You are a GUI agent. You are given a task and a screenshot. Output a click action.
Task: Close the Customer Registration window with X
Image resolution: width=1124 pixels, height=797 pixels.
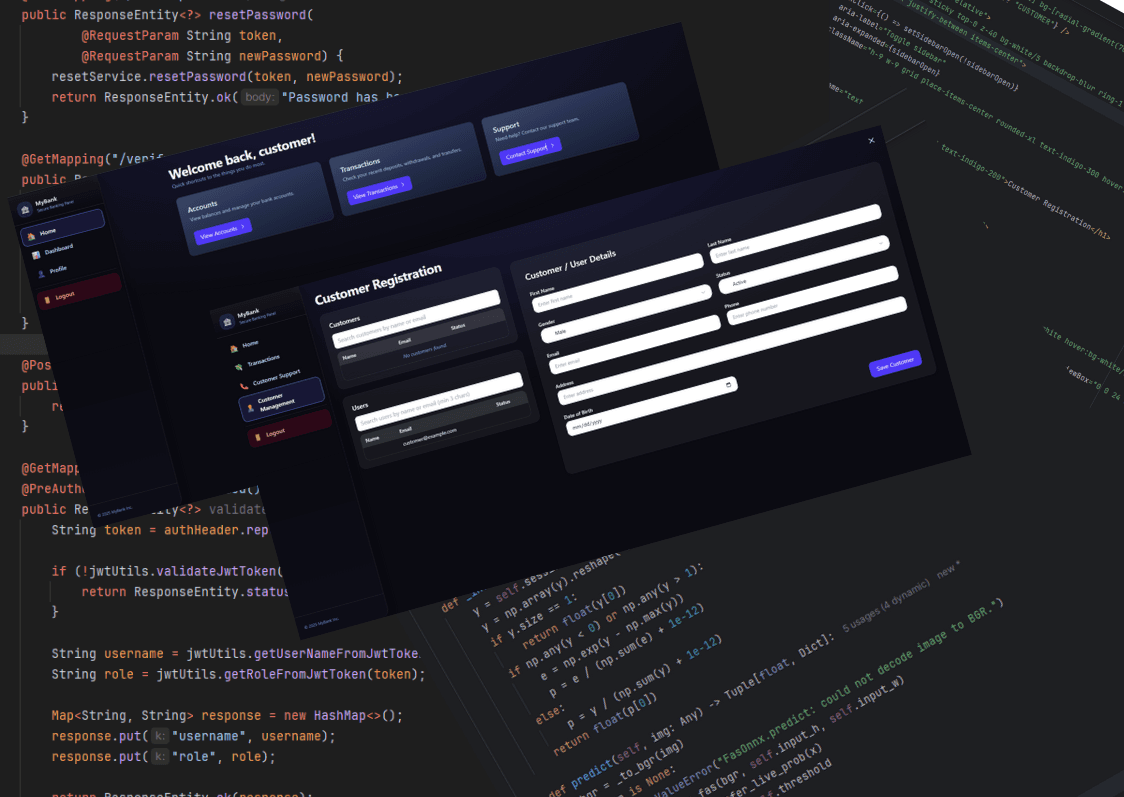871,141
